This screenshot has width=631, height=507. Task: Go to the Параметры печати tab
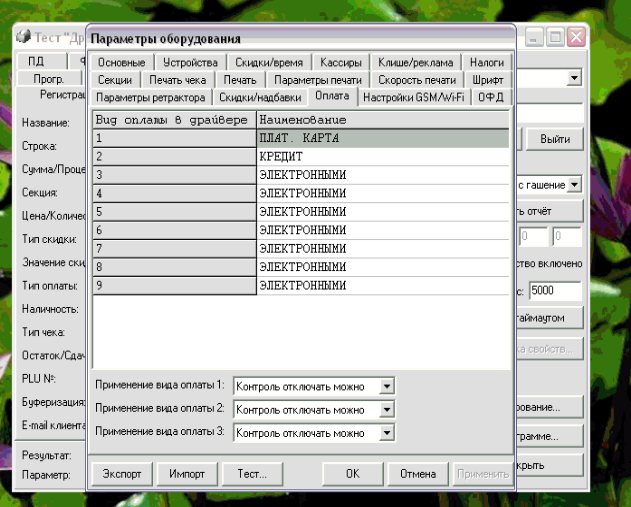point(318,79)
